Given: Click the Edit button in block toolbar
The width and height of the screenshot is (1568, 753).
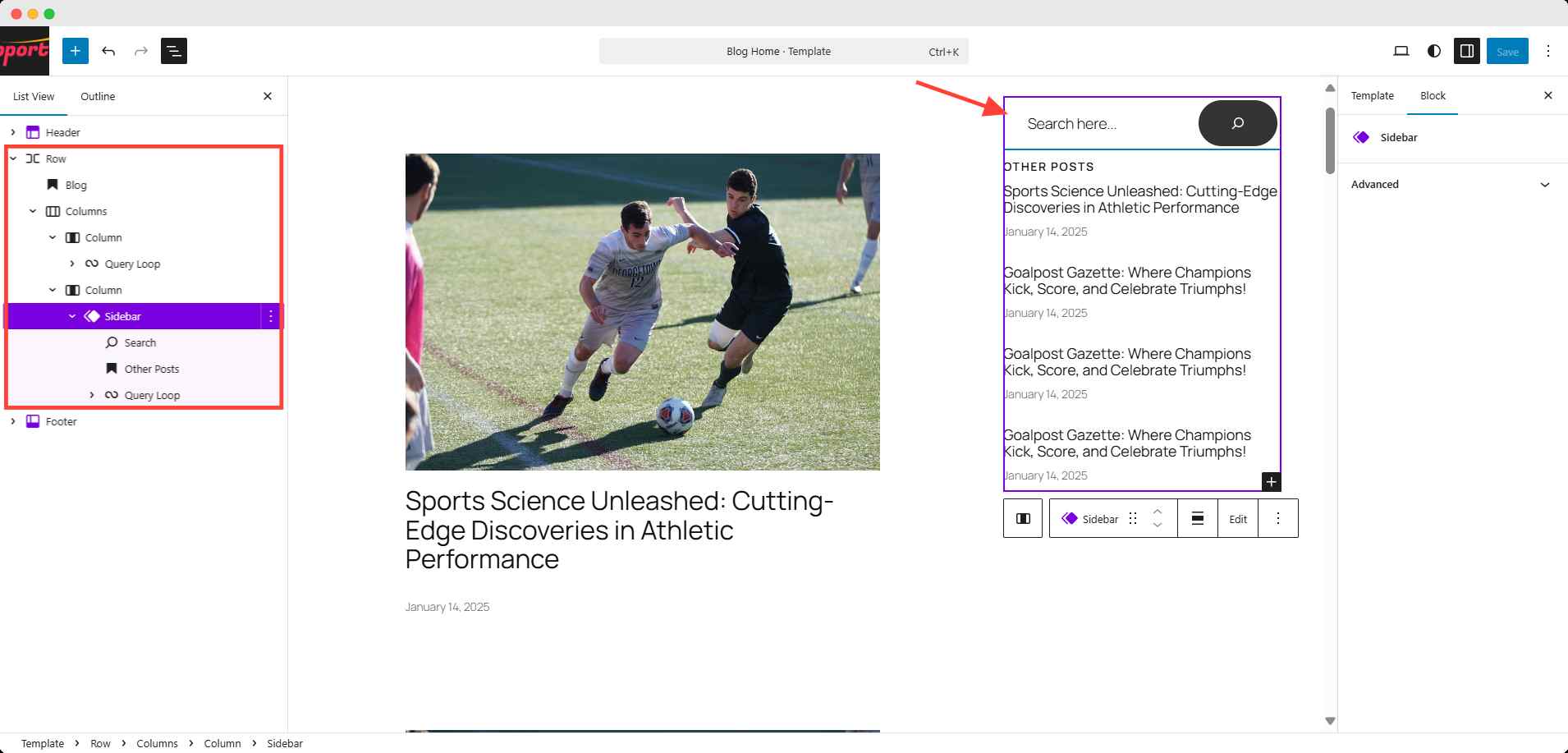Looking at the screenshot, I should (x=1238, y=519).
